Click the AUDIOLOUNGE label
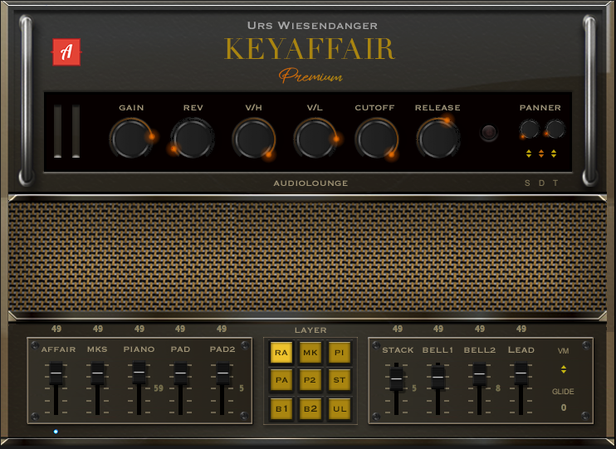Image resolution: width=616 pixels, height=449 pixels. (311, 183)
